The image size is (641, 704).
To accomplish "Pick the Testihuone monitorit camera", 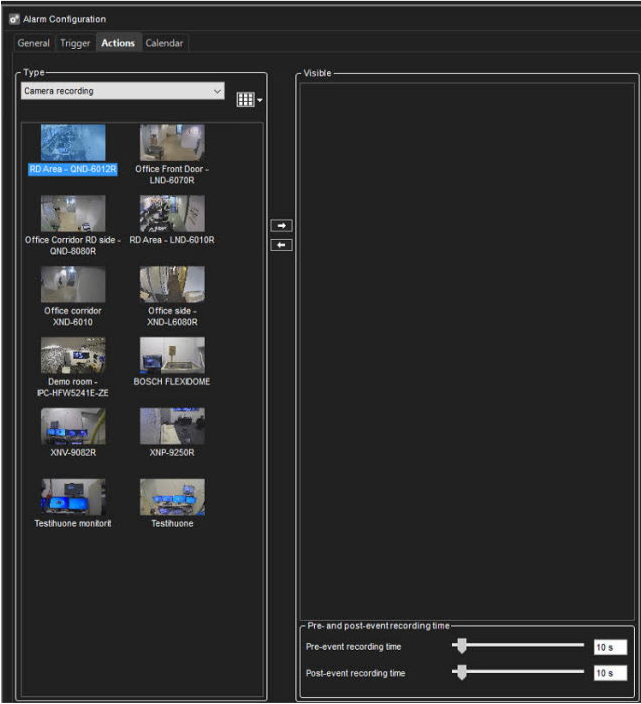I will click(72, 497).
